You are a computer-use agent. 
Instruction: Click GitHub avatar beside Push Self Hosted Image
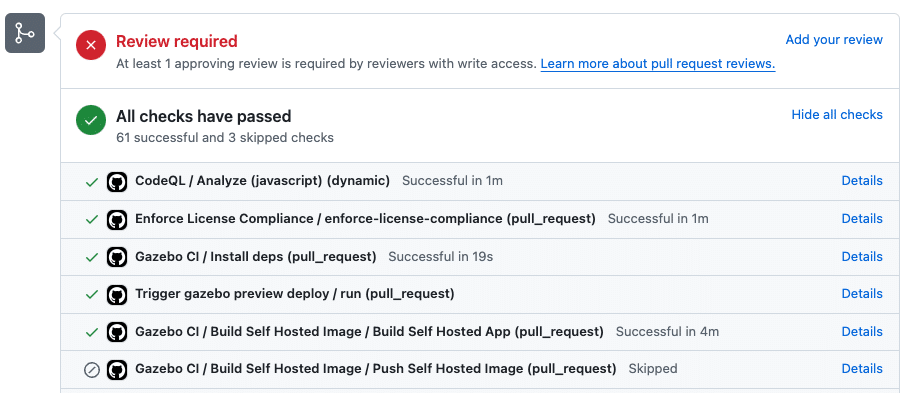(117, 370)
